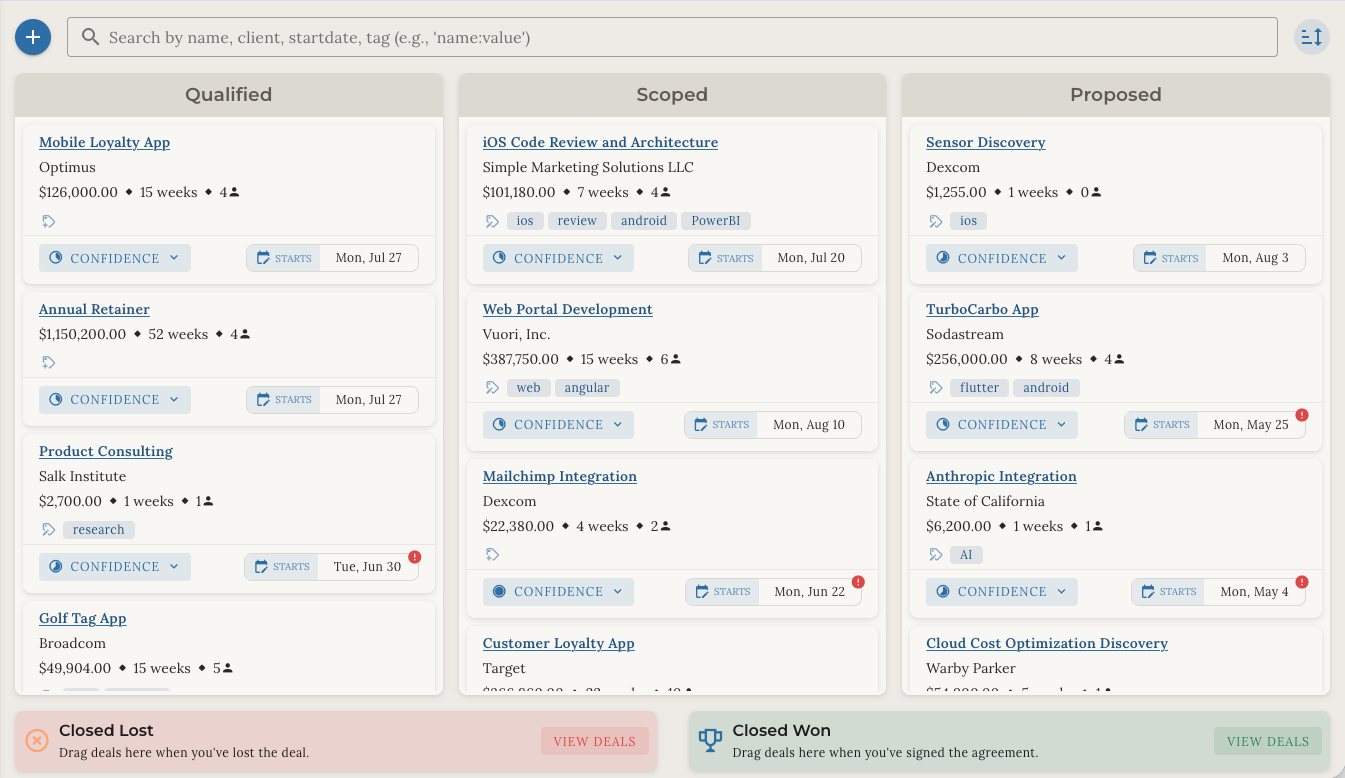Click the Qualified column header
The image size is (1345, 778).
coord(229,95)
